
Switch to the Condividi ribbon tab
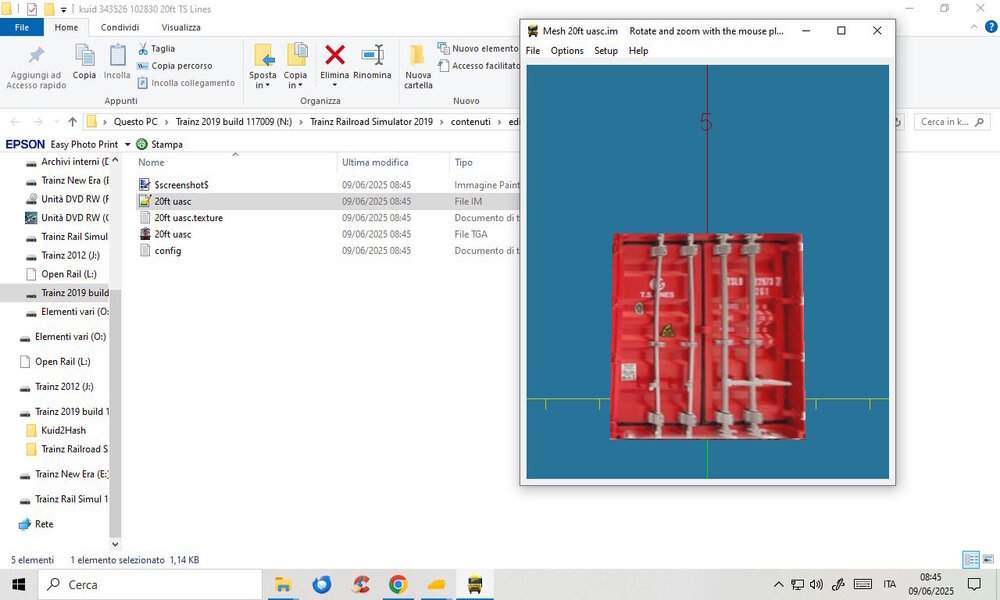[x=120, y=27]
